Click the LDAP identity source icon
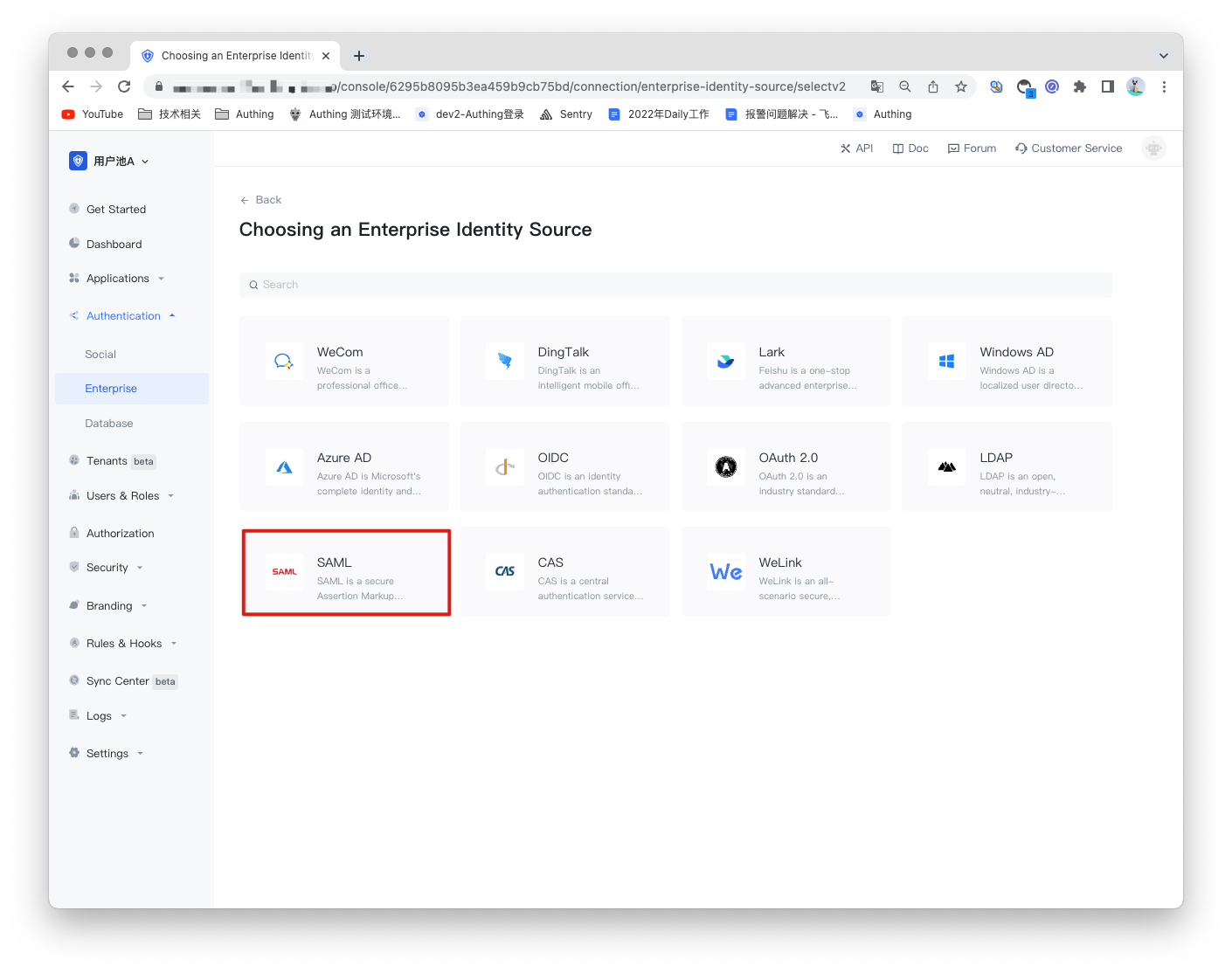 (947, 466)
